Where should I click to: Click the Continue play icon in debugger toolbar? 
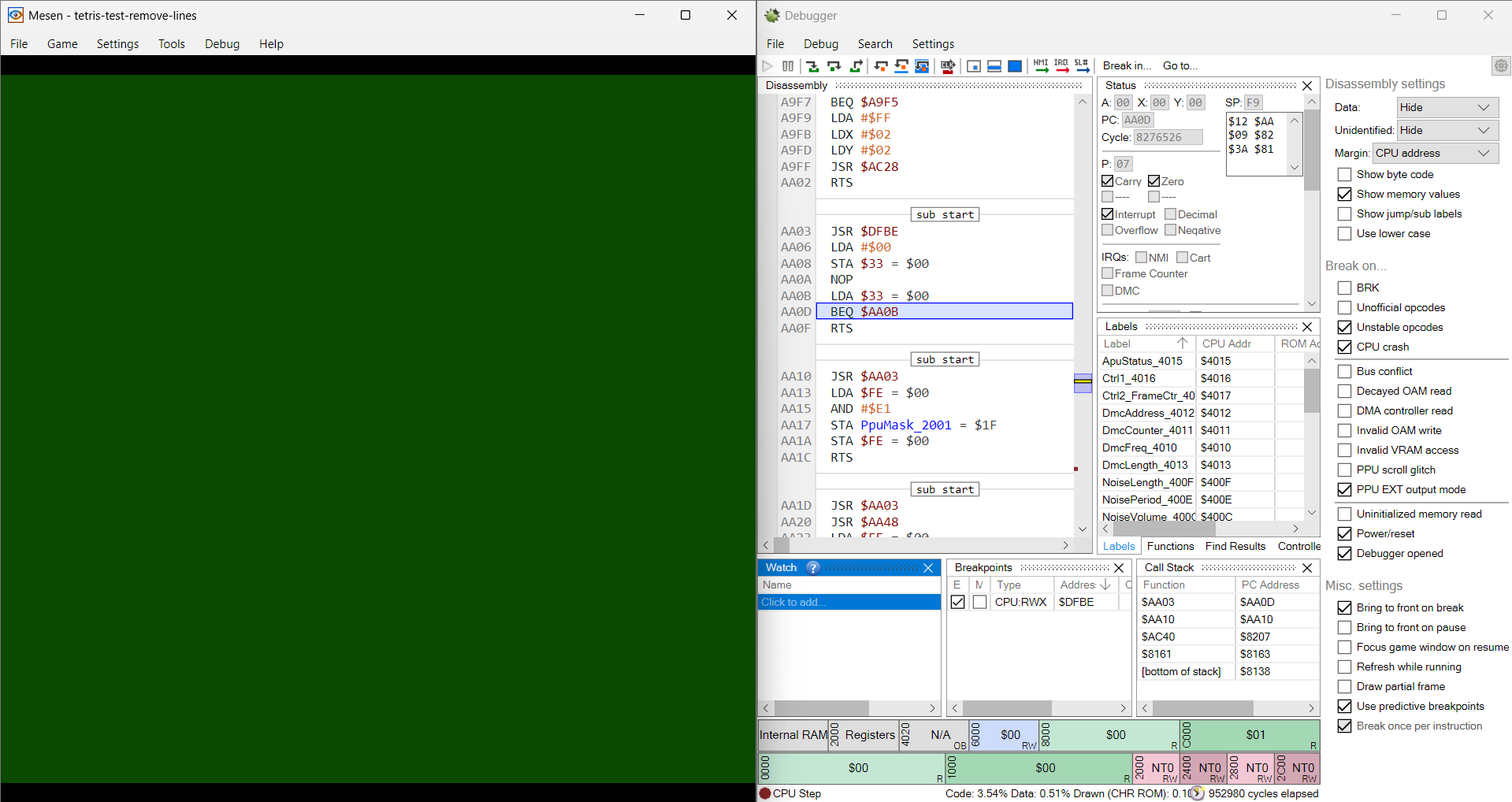pos(767,66)
